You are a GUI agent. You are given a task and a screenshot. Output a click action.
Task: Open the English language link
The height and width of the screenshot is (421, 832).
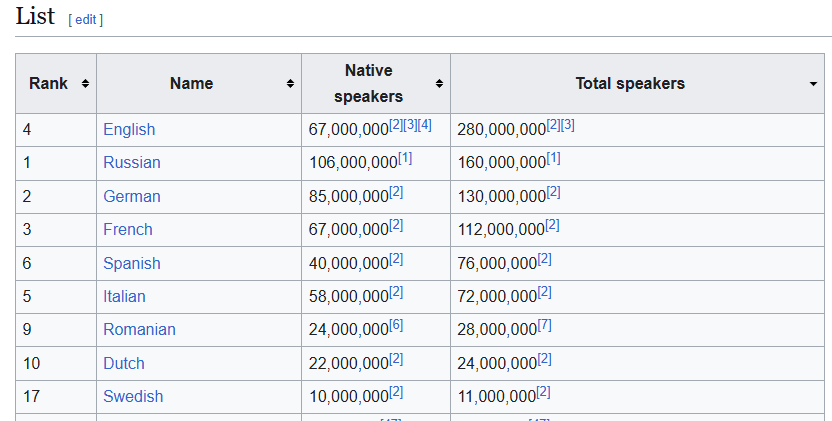pyautogui.click(x=129, y=130)
